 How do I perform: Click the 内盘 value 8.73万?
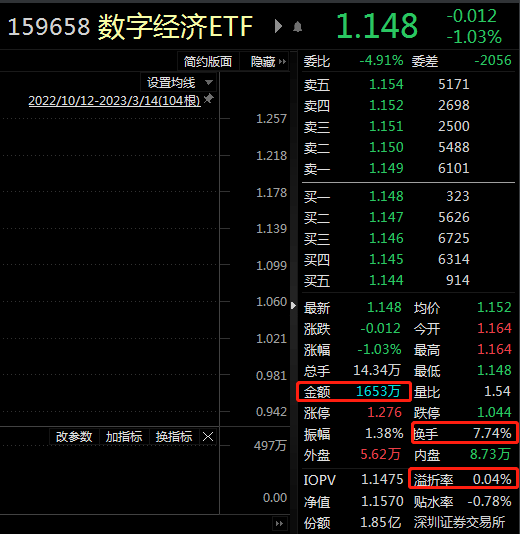[x=490, y=454]
